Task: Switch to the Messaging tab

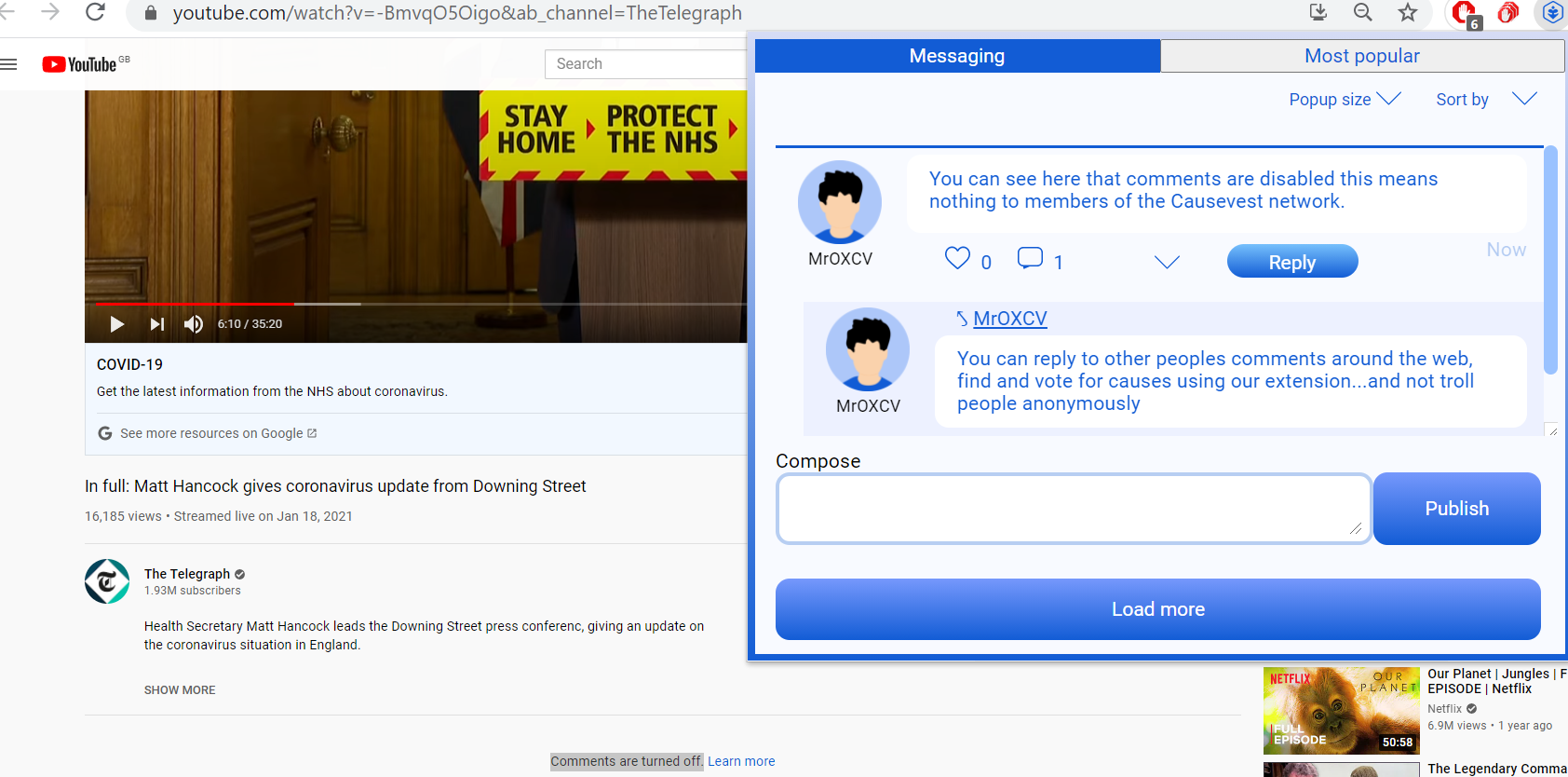Action: click(x=957, y=56)
